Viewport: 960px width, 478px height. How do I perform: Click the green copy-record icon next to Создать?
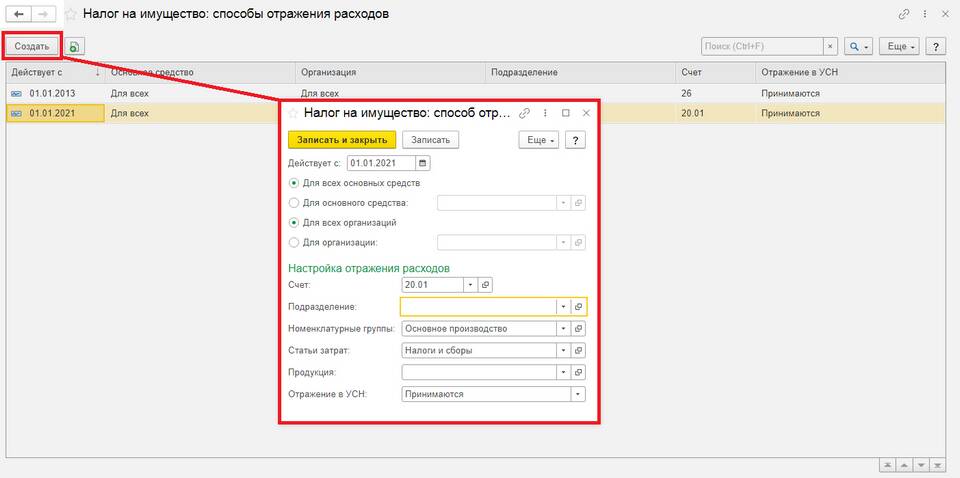click(x=75, y=47)
